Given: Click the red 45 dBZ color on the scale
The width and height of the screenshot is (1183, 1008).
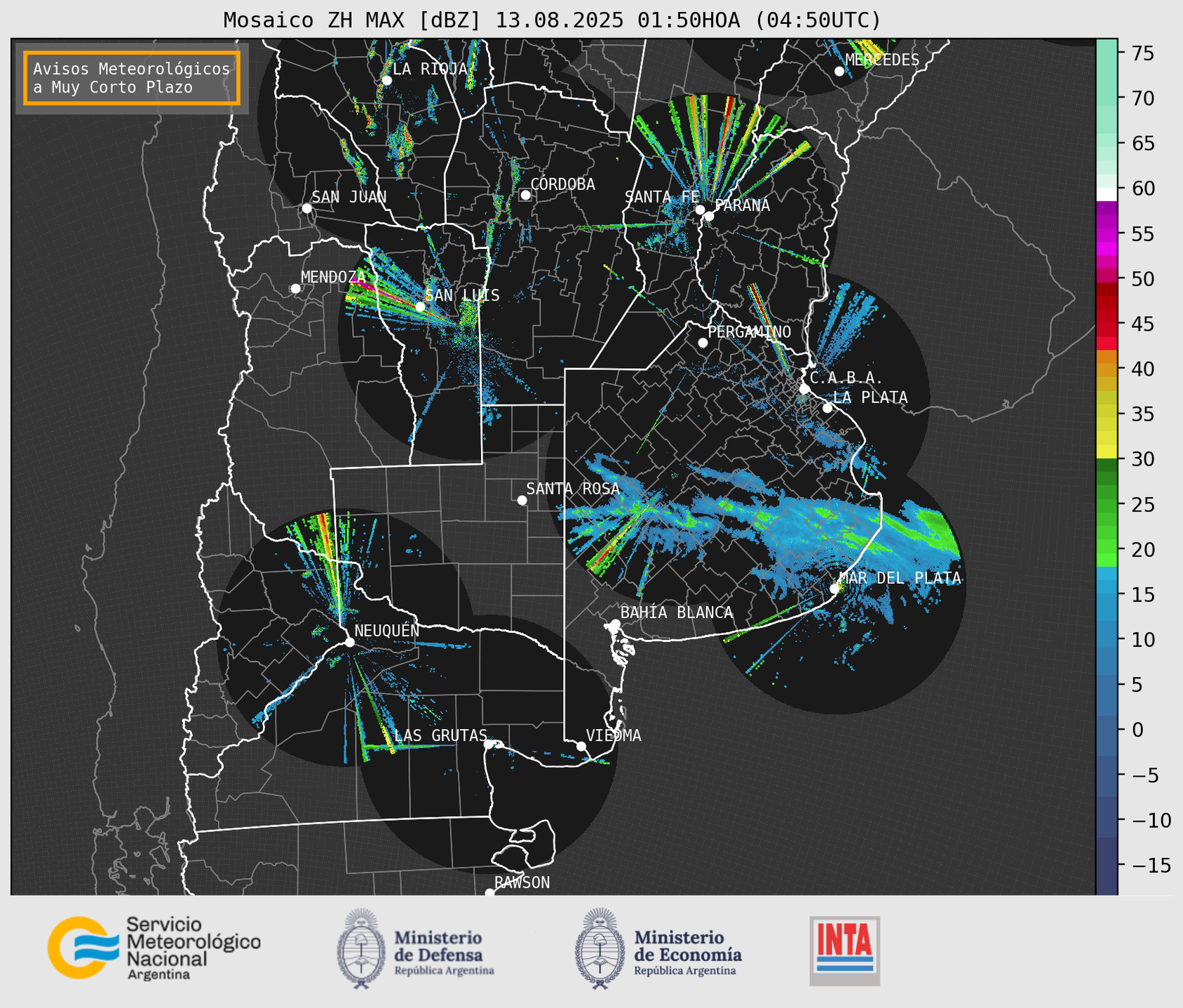Looking at the screenshot, I should (1107, 324).
